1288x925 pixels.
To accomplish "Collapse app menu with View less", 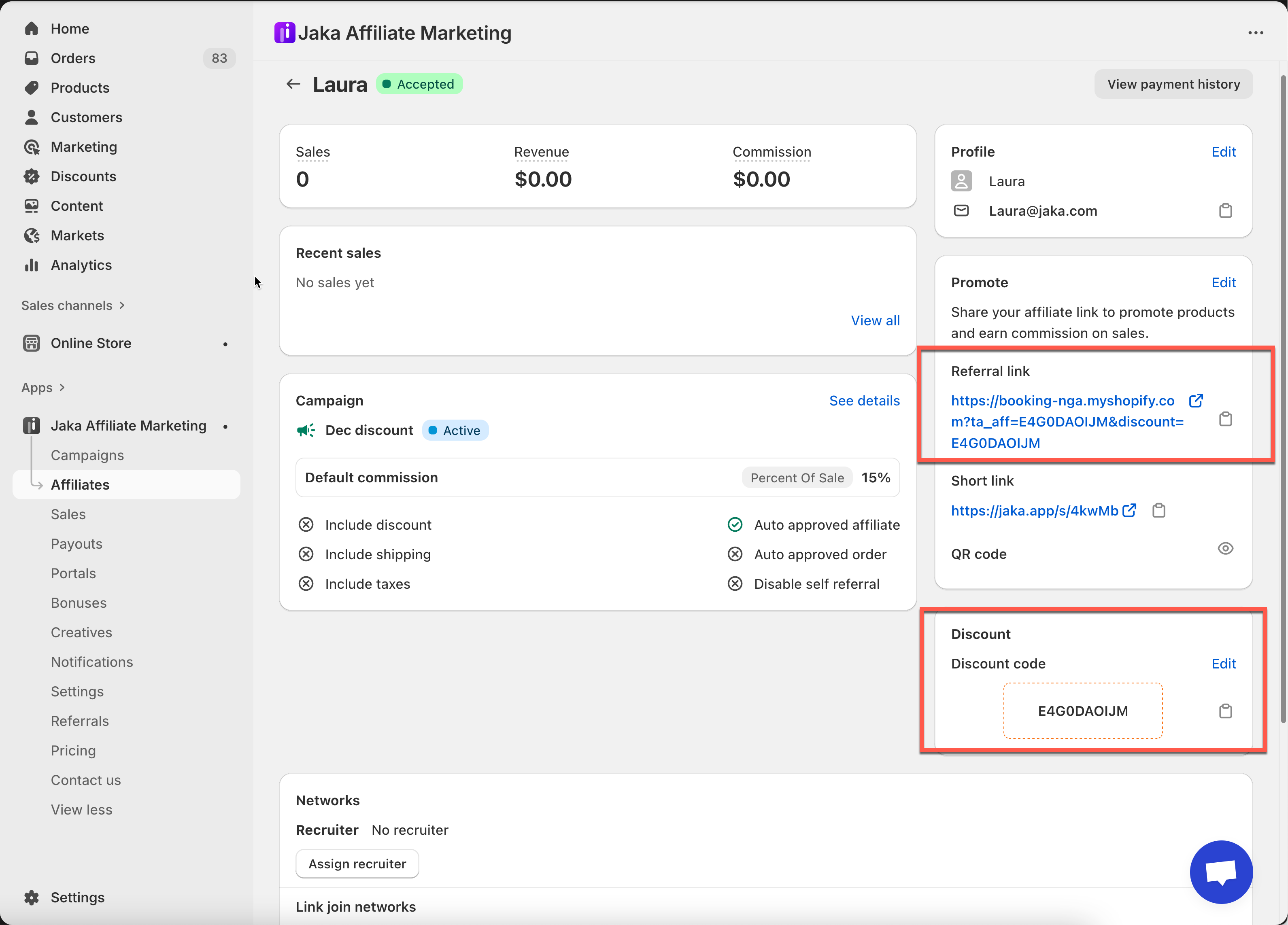I will pos(81,809).
